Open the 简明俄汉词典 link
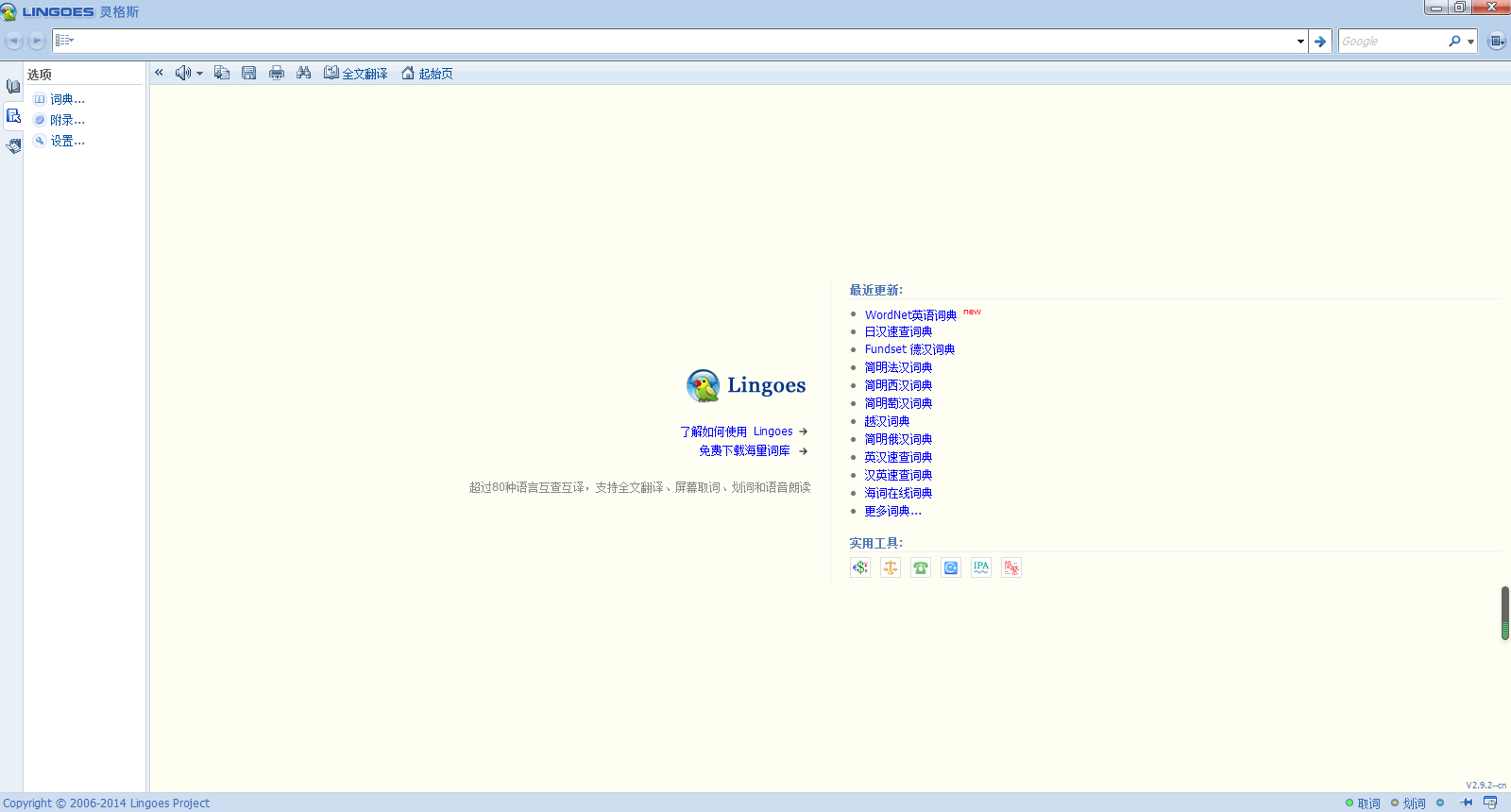The height and width of the screenshot is (812, 1511). click(x=898, y=439)
